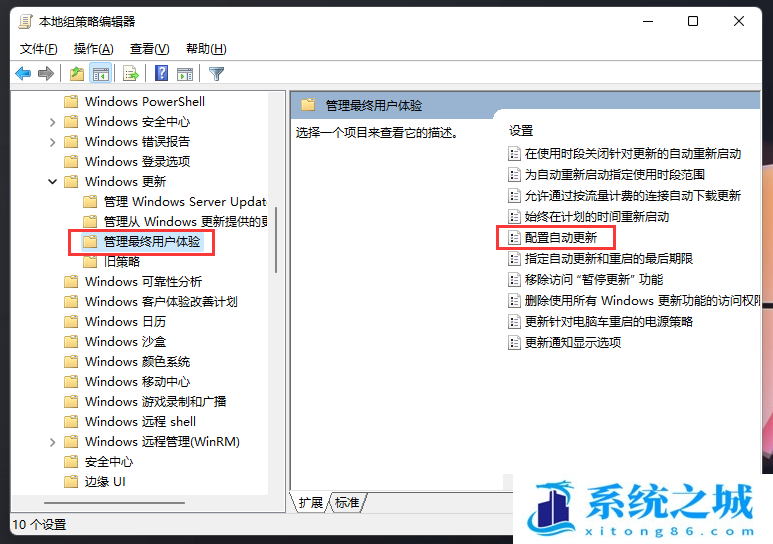Collapse the Windows 更新 tree node
This screenshot has height=544, width=773.
53,181
